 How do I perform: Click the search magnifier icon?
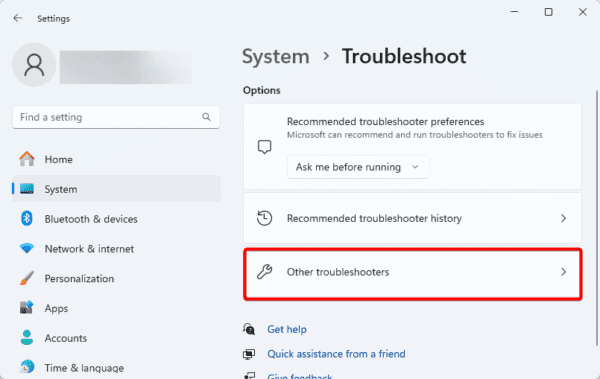pos(206,117)
